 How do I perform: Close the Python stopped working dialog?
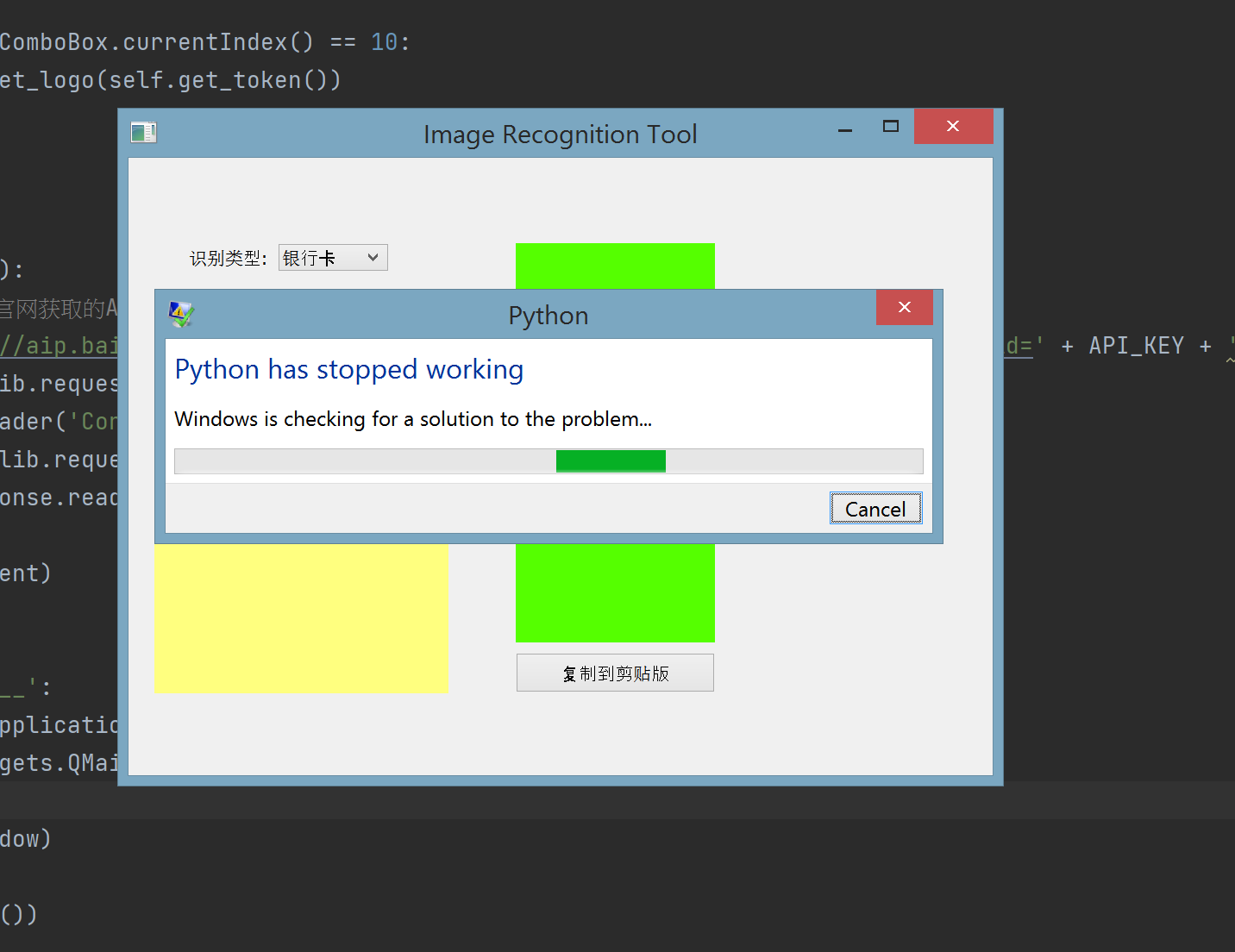[904, 307]
